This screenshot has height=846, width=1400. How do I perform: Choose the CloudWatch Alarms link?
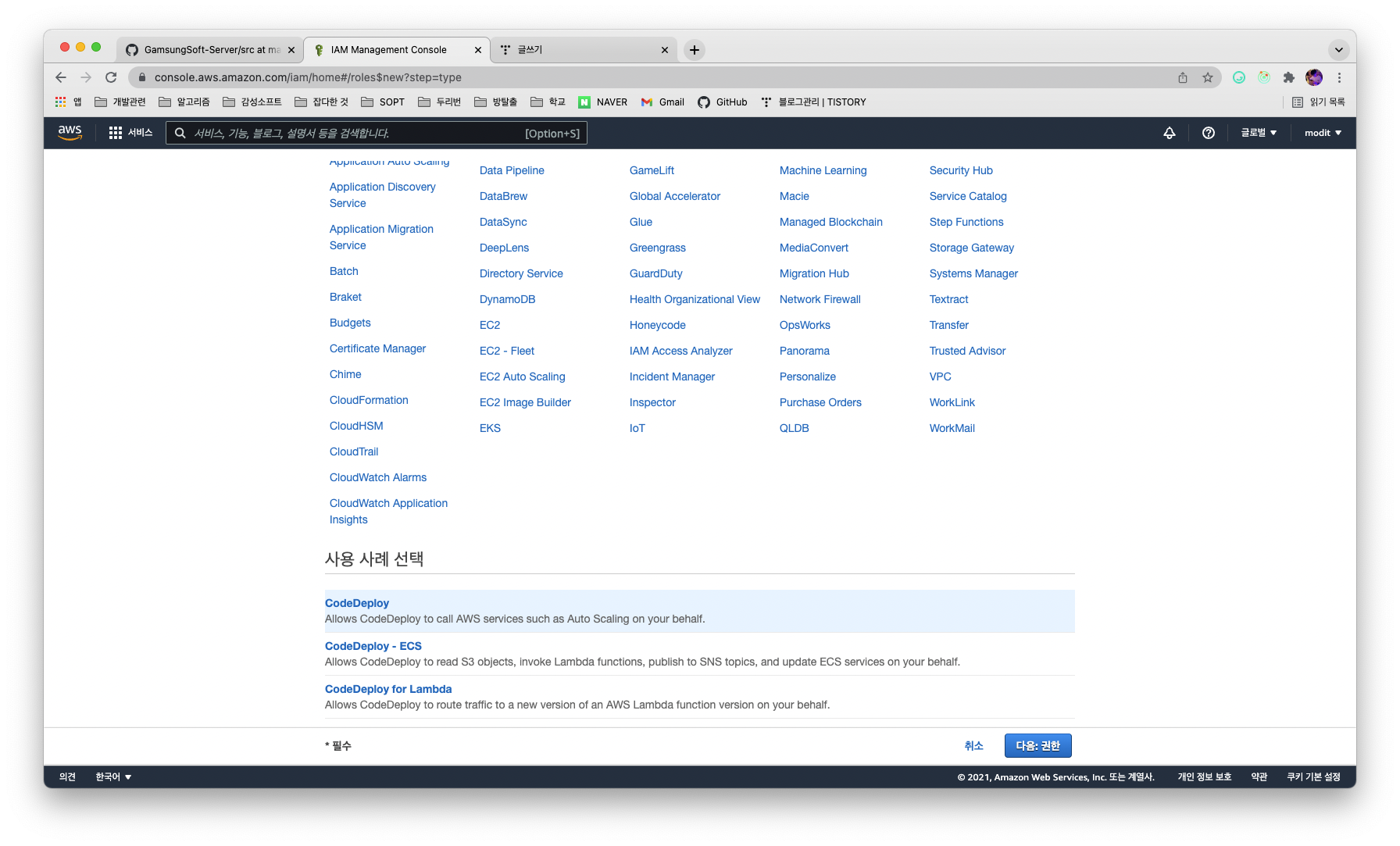377,477
